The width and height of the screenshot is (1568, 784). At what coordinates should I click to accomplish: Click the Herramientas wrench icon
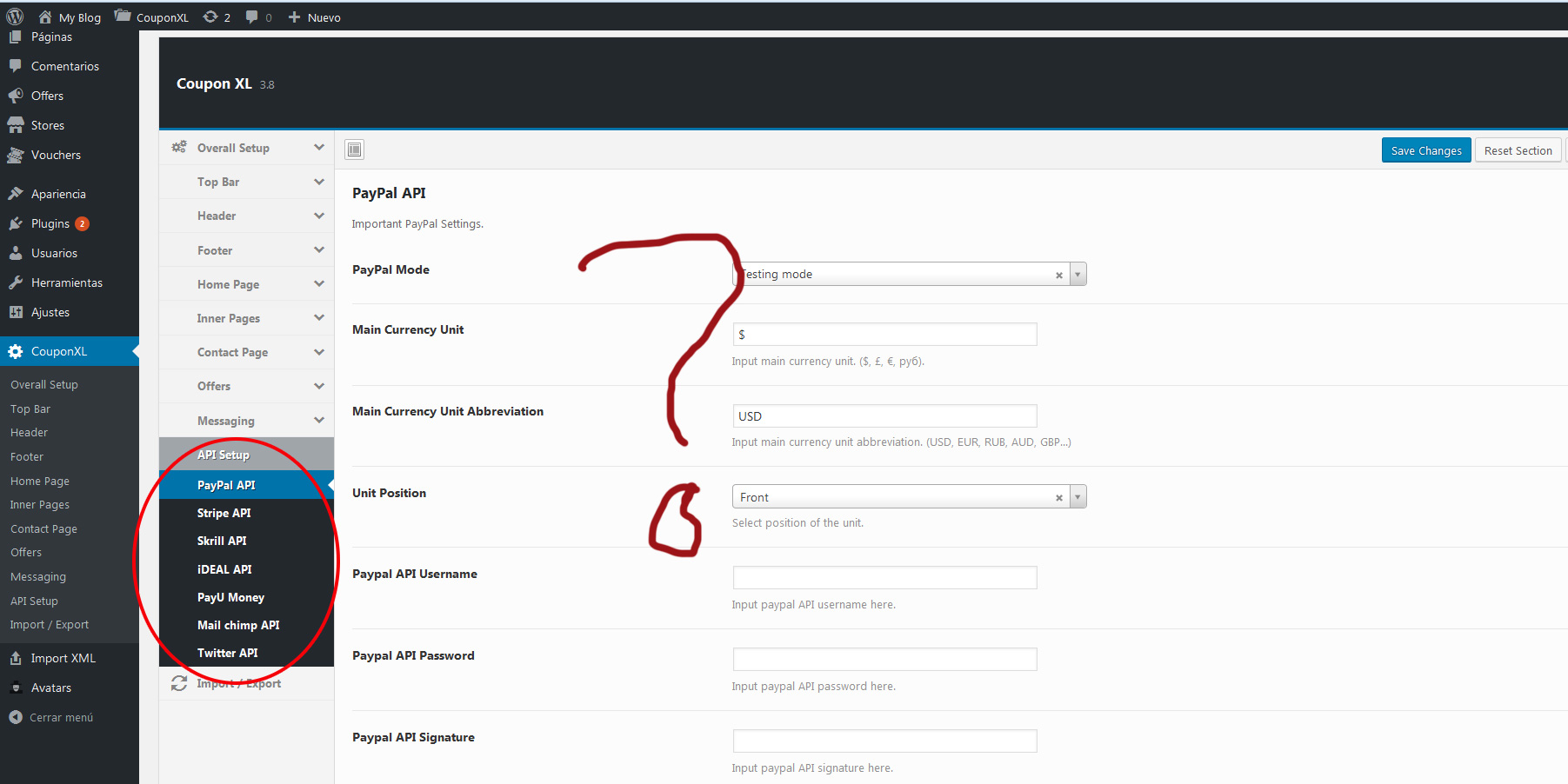[x=16, y=282]
